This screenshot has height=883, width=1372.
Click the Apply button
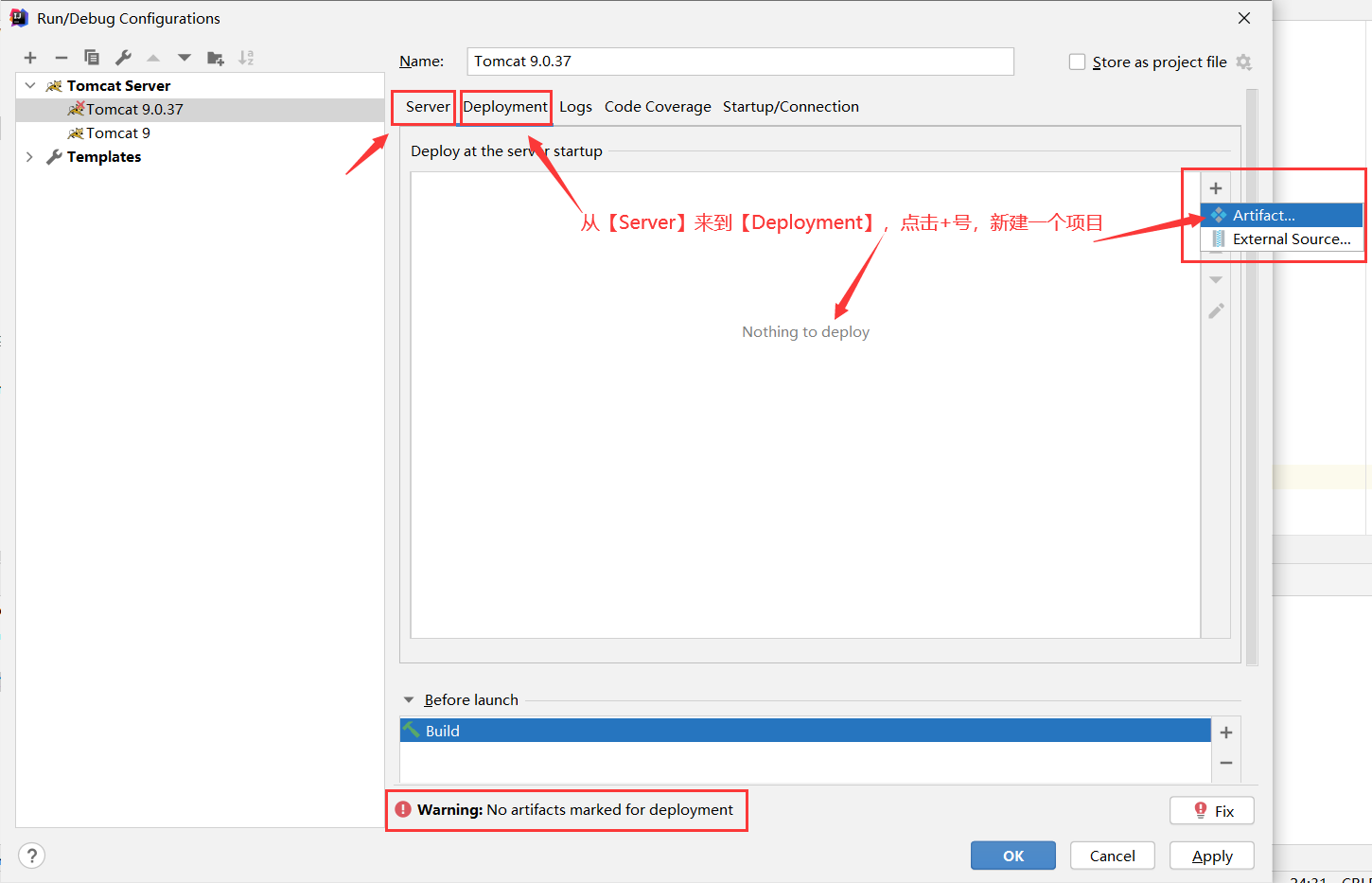pos(1212,856)
